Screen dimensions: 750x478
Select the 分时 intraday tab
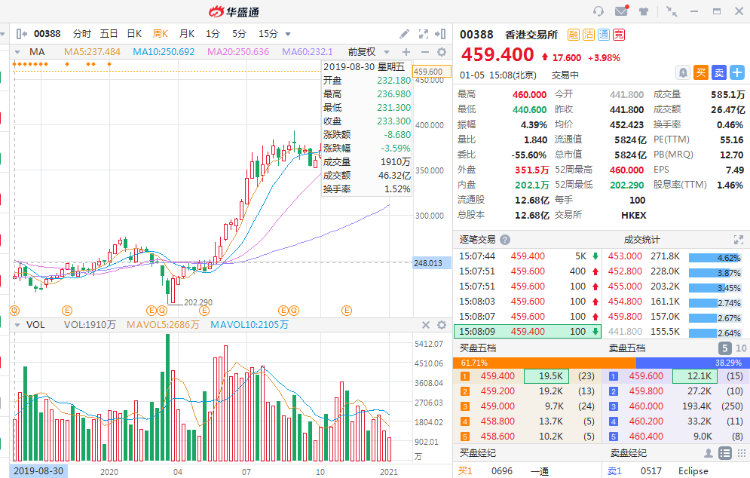pos(82,33)
